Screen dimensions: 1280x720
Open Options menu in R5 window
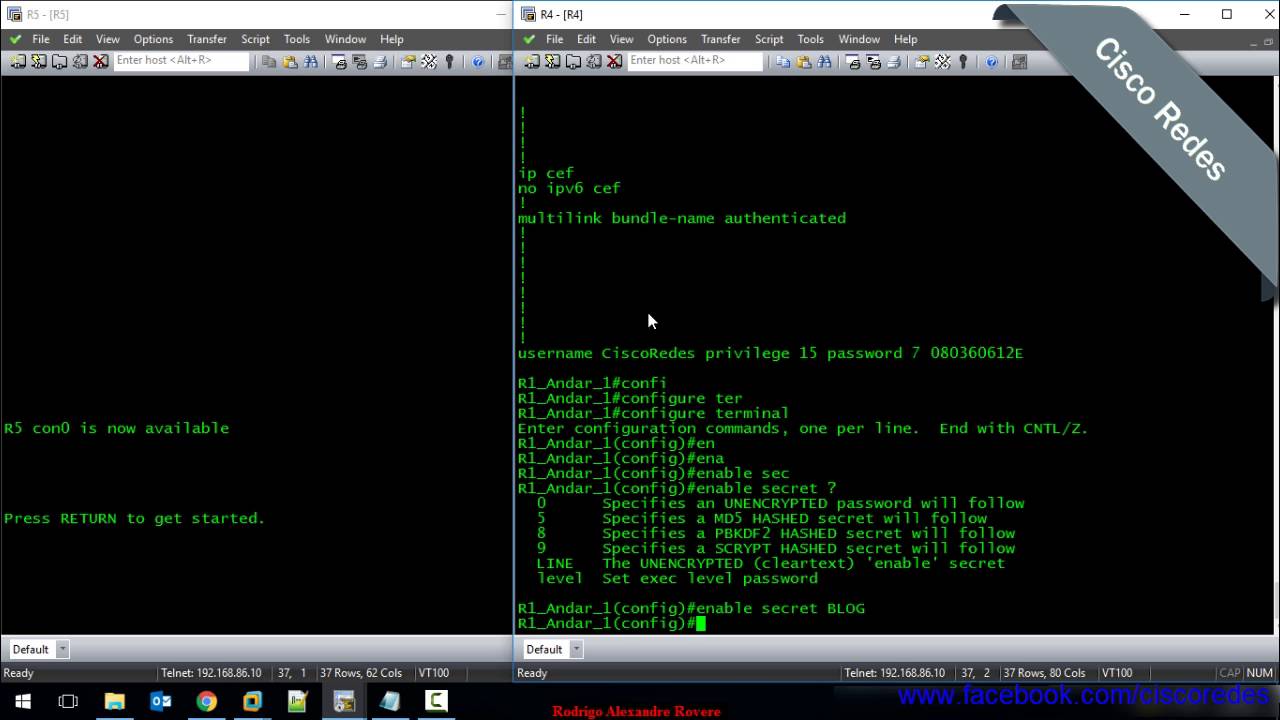click(x=153, y=39)
